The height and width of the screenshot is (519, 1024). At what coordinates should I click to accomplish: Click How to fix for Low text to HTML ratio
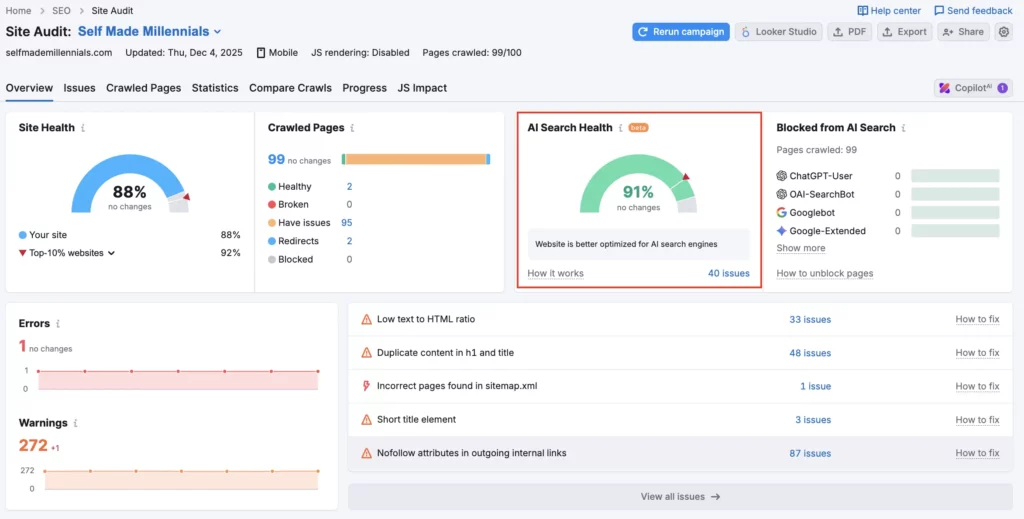(977, 319)
